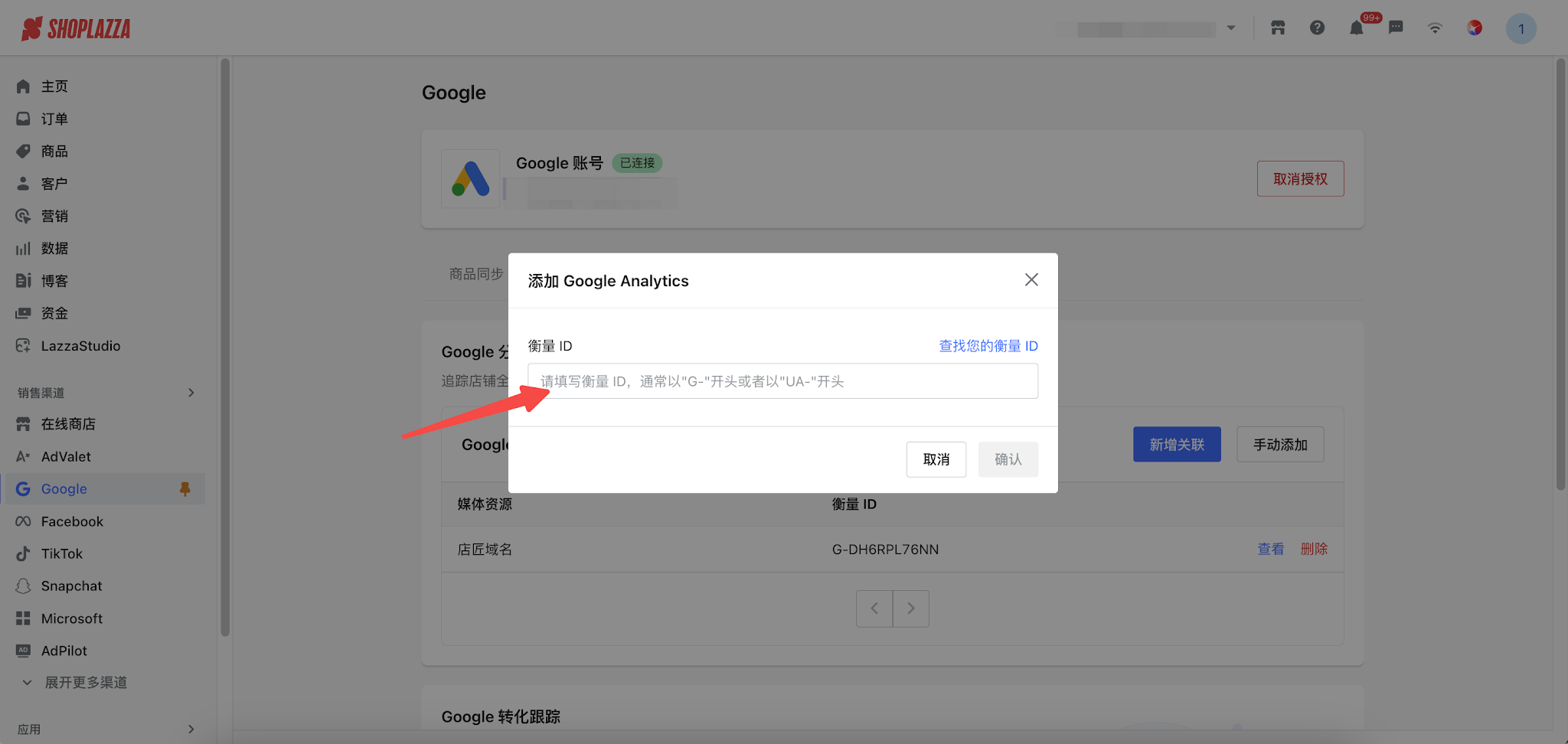Viewport: 1568px width, 744px height.
Task: Open the Snapchat channel icon
Action: coord(23,586)
